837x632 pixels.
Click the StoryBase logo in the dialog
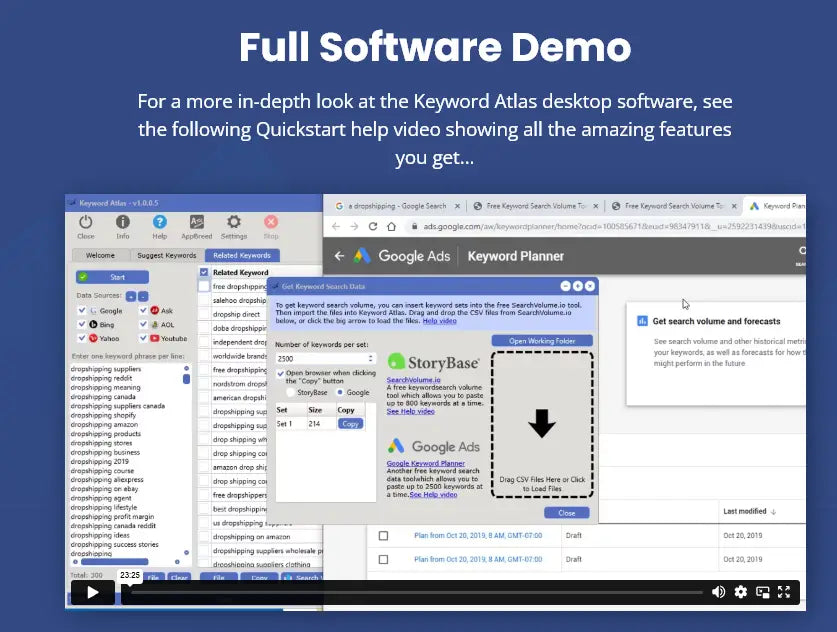pos(433,362)
